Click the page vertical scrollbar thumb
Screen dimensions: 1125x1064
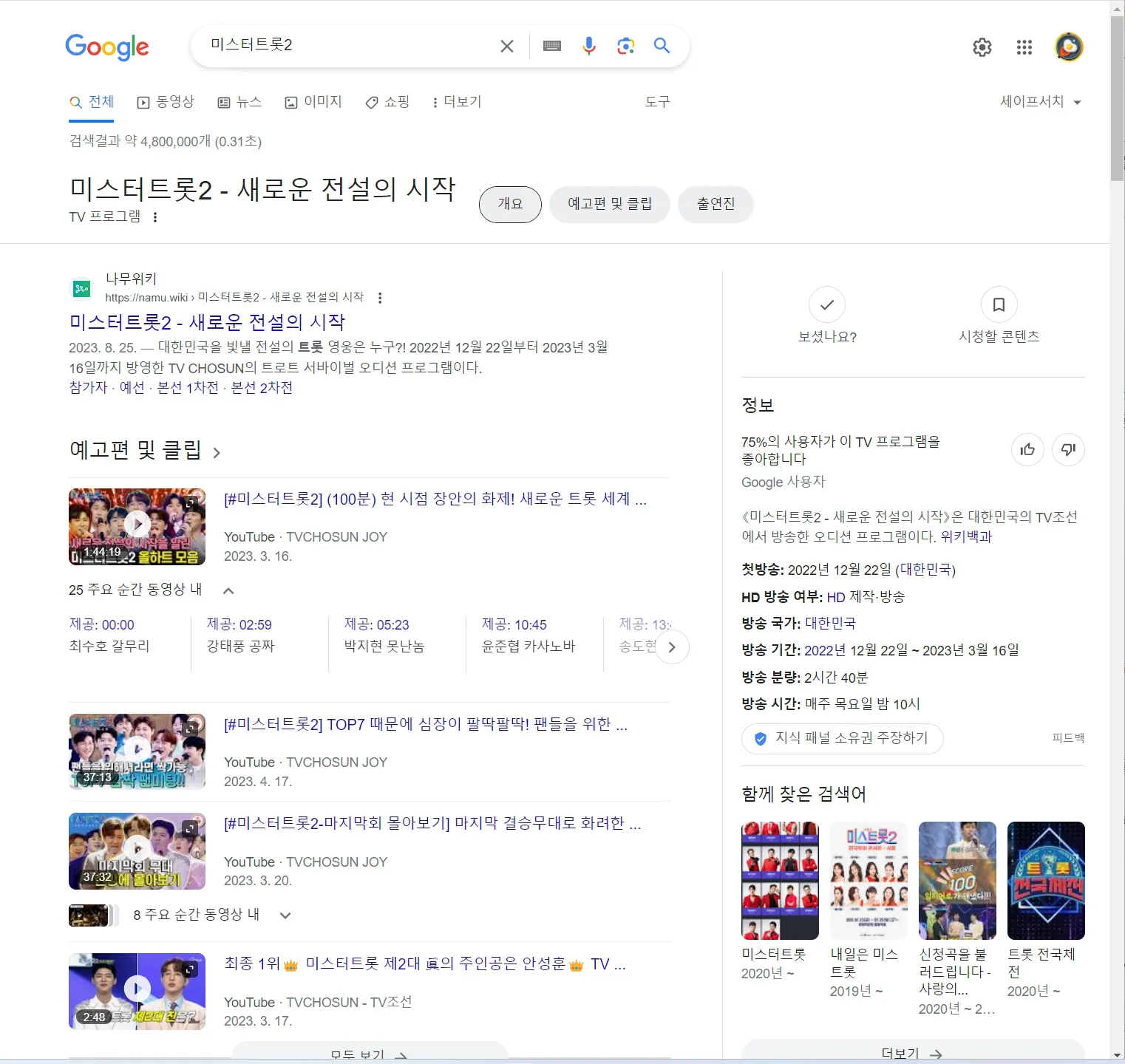(1117, 99)
